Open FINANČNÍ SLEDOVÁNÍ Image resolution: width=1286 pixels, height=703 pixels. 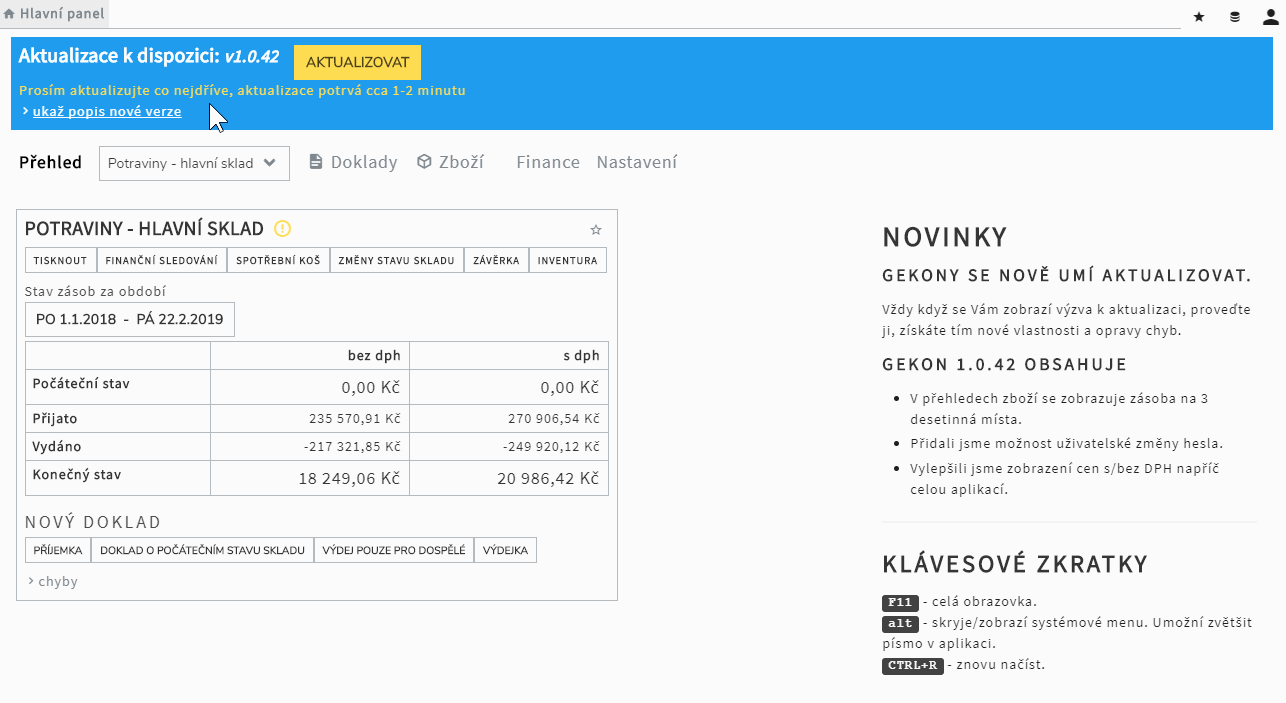coord(161,260)
